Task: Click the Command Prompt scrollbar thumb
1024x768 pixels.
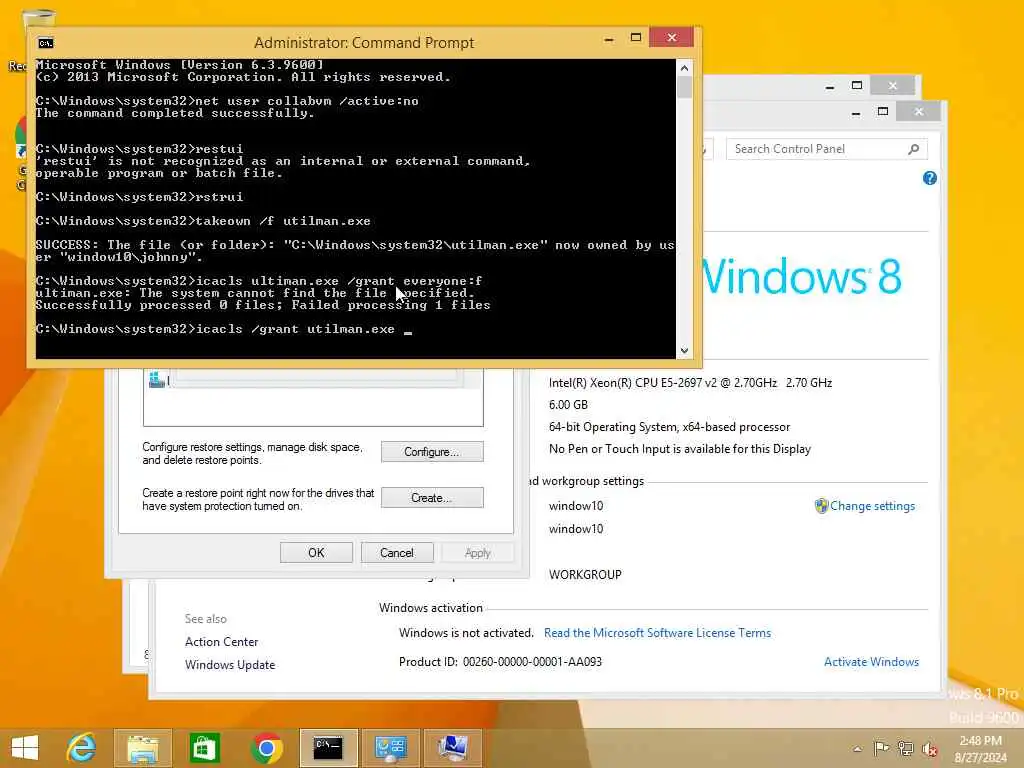Action: coord(684,87)
